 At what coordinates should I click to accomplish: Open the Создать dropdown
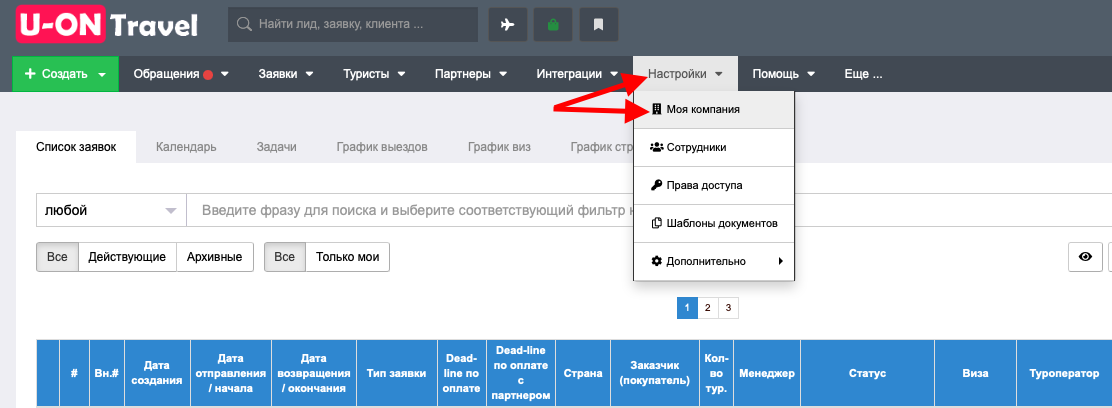tap(65, 74)
